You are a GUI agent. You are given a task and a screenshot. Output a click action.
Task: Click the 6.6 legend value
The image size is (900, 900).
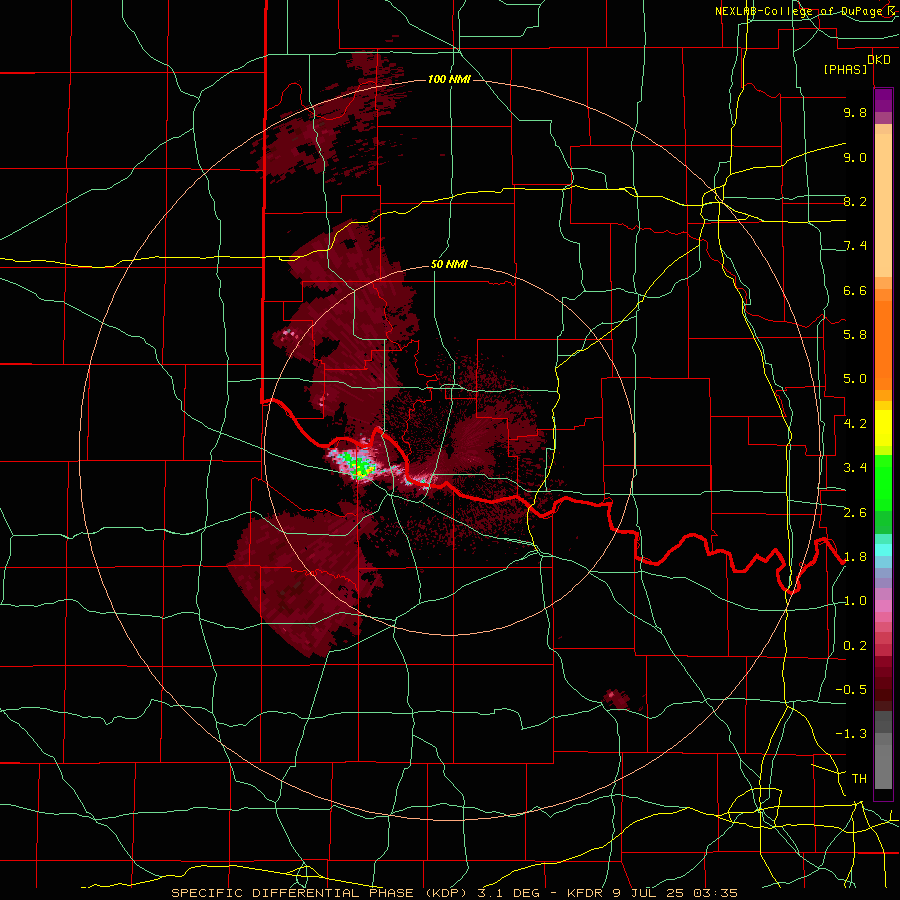tap(855, 290)
